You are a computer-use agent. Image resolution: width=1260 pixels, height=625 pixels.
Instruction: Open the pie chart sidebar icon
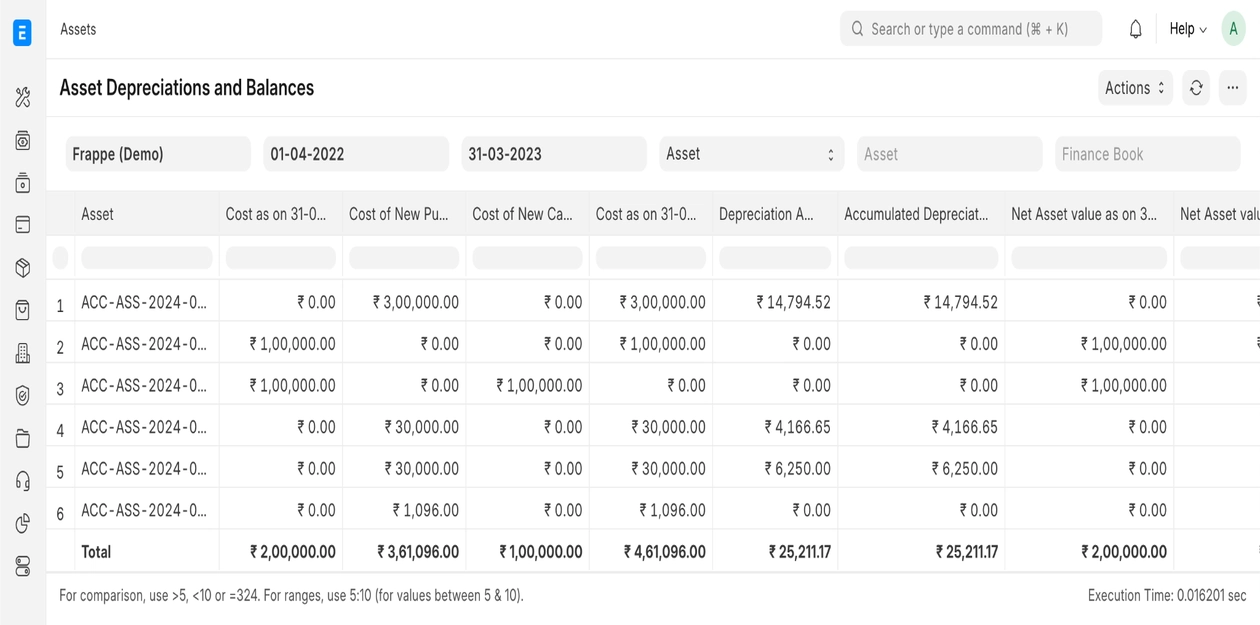23,524
